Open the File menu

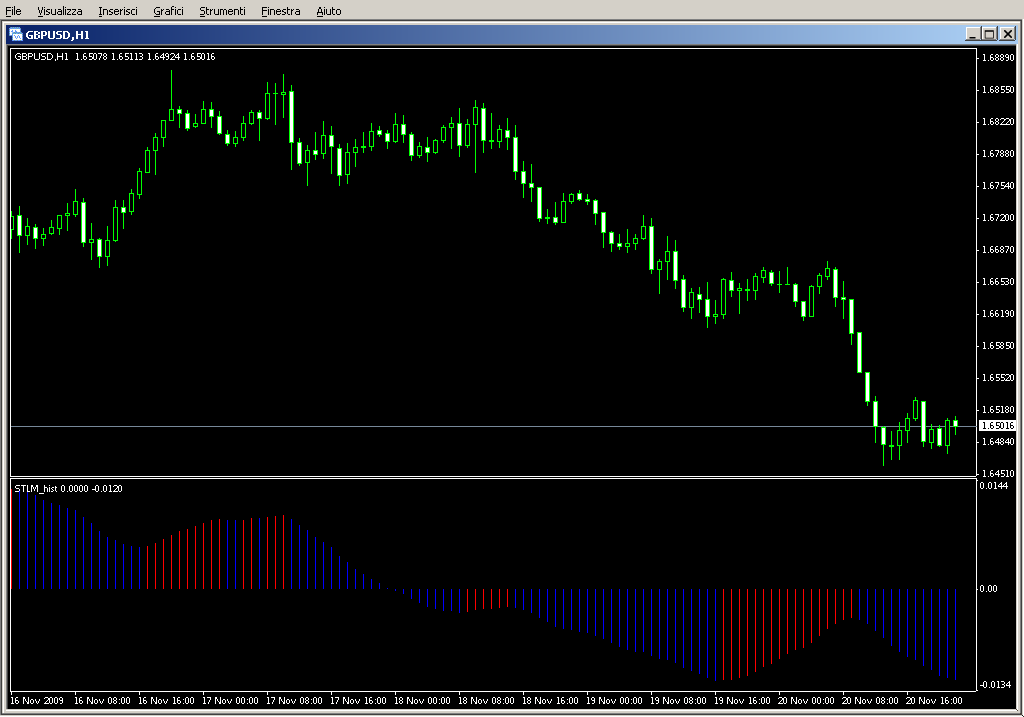13,11
